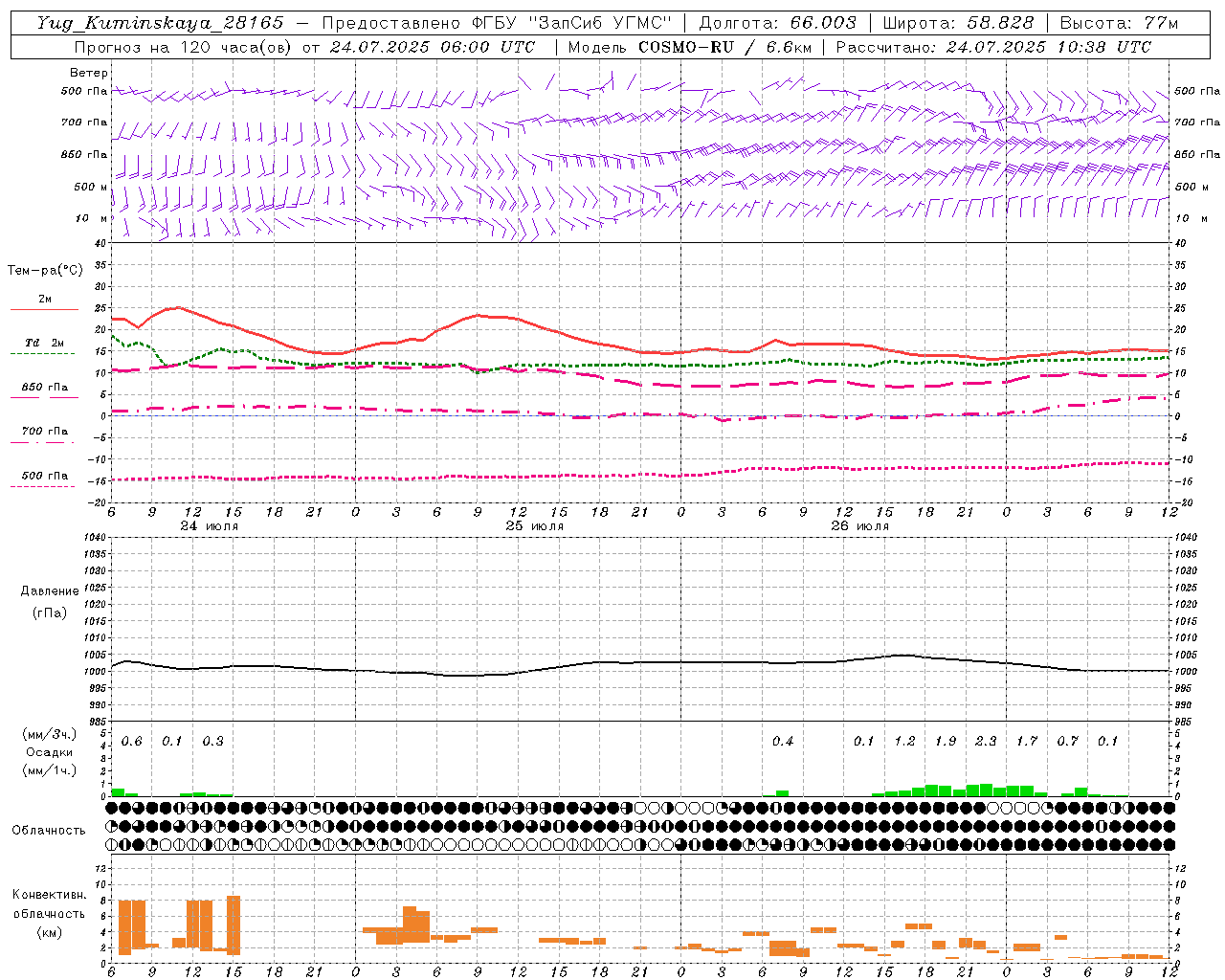The width and height of the screenshot is (1225, 980).
Task: Click the precipitation value '1.2'
Action: tap(904, 742)
